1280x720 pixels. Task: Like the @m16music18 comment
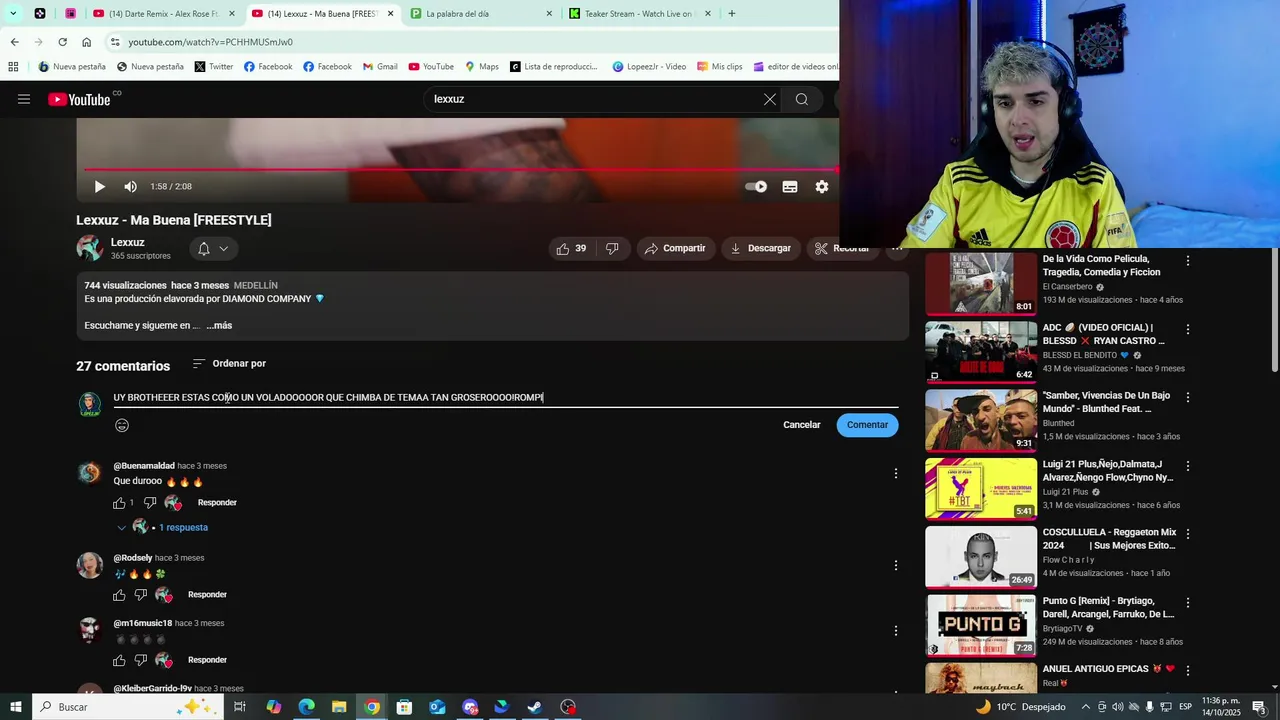[119, 660]
